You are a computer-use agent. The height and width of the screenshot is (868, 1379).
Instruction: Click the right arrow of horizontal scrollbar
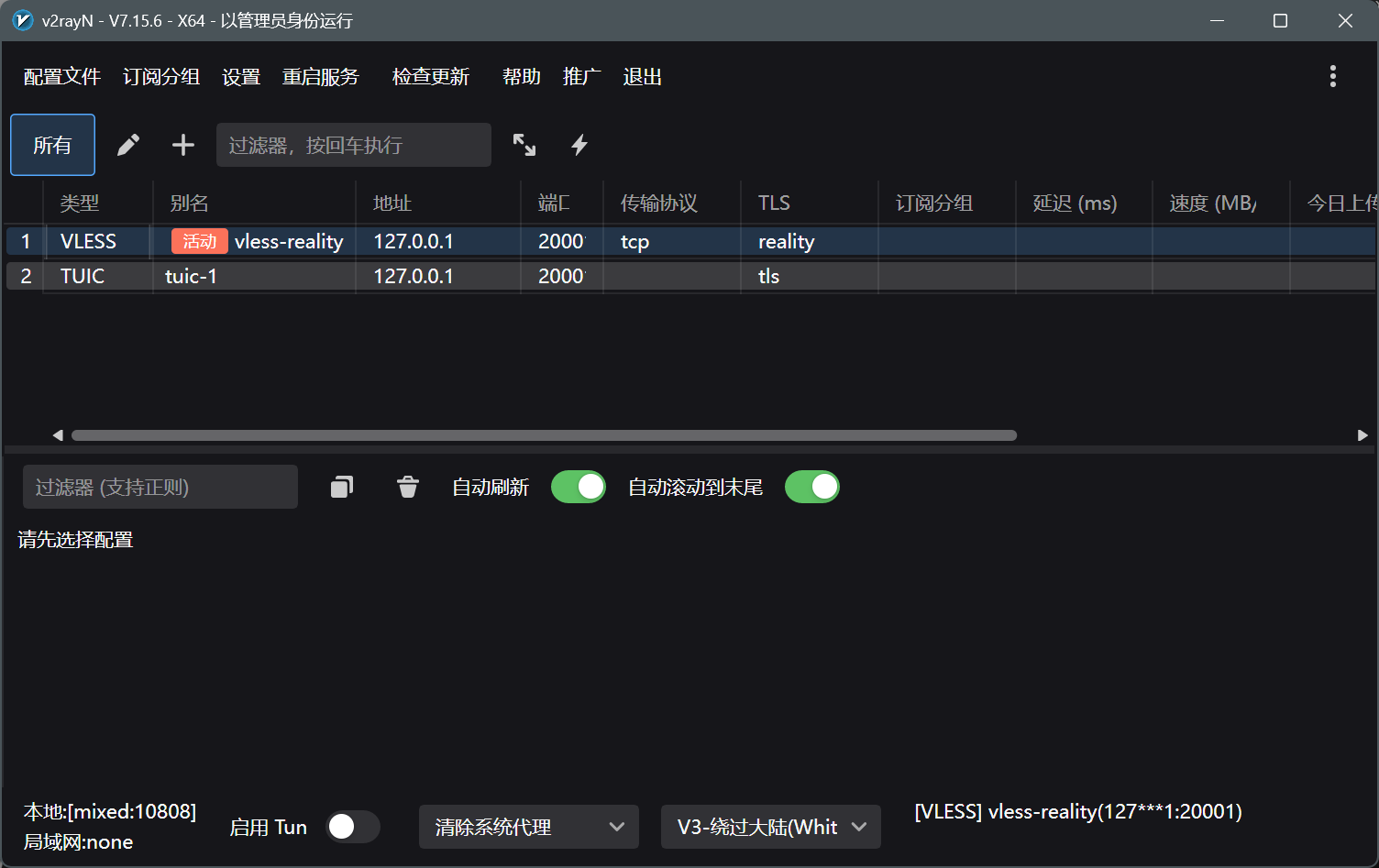(1362, 435)
